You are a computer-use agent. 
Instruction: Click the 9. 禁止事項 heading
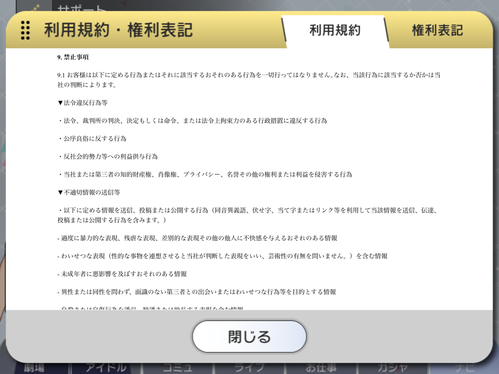click(x=73, y=57)
